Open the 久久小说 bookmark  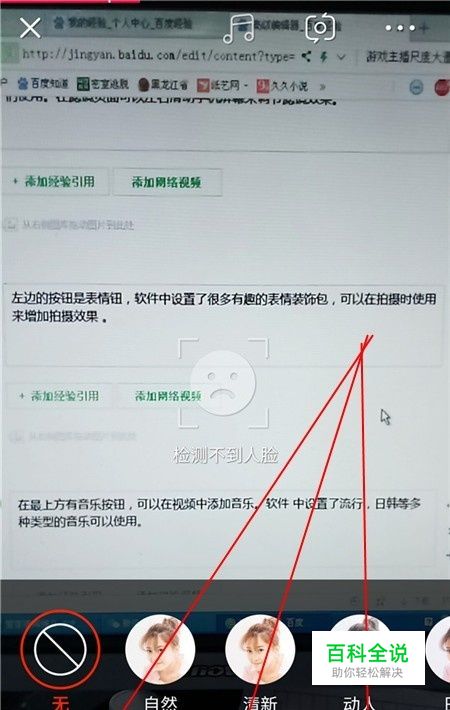(282, 86)
